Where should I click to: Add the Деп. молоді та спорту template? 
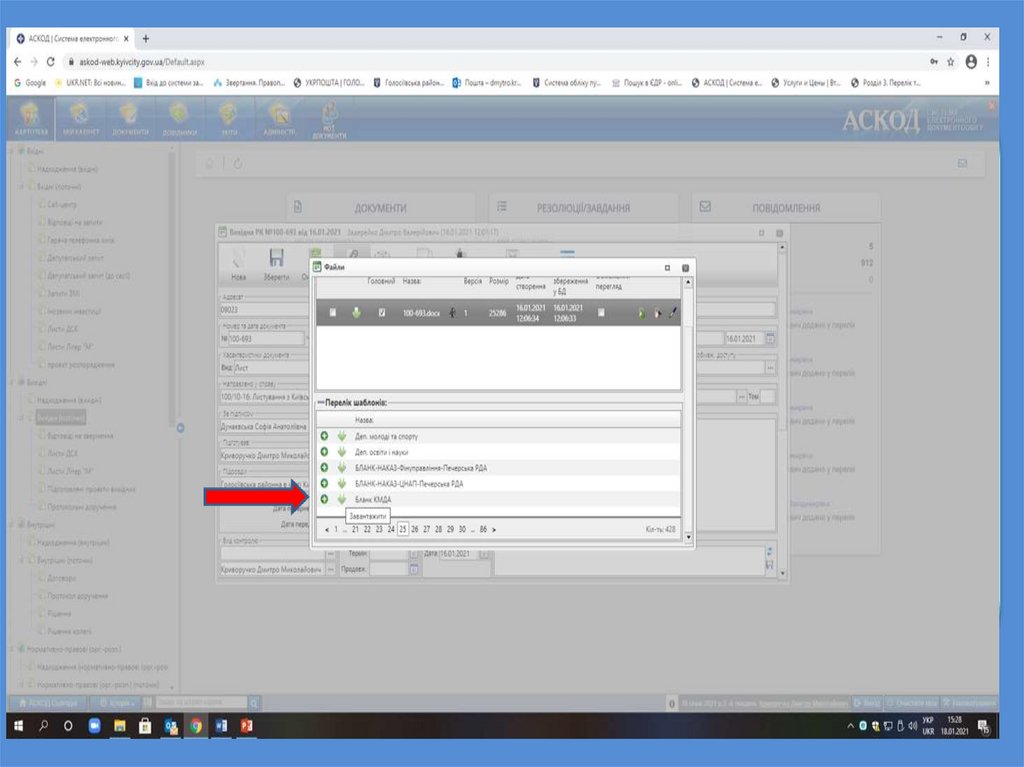[x=325, y=436]
